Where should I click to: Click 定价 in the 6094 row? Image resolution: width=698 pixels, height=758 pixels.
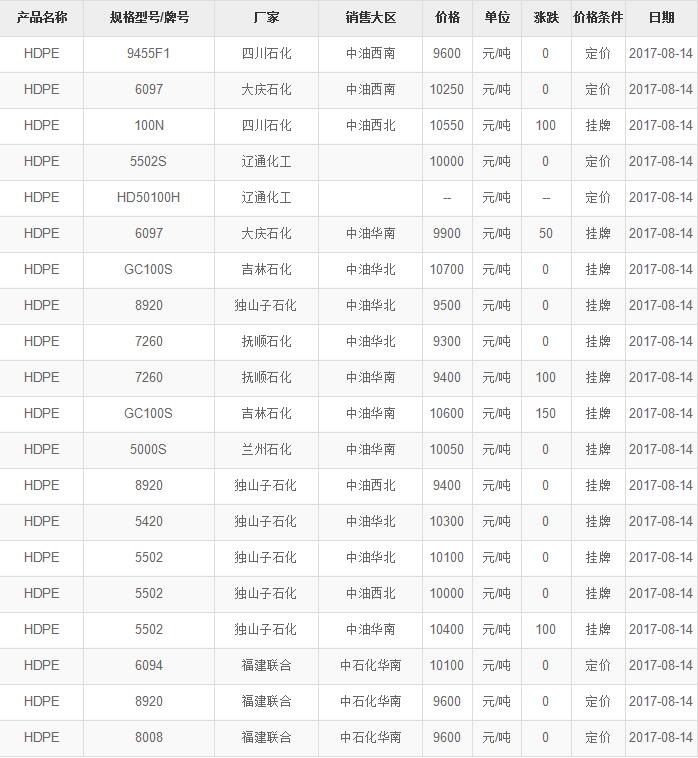[x=598, y=666]
